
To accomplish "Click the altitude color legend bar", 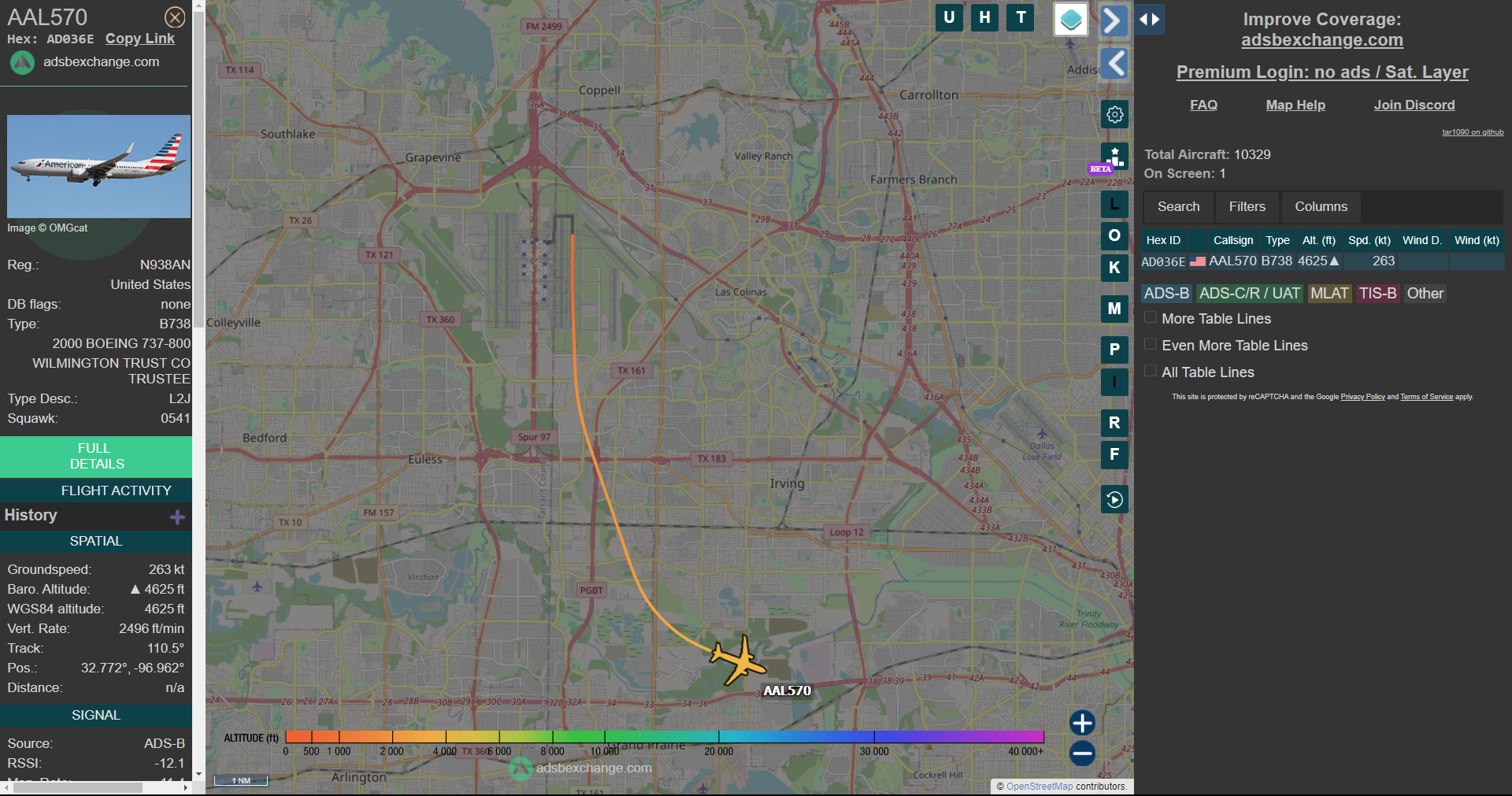I will (x=665, y=736).
